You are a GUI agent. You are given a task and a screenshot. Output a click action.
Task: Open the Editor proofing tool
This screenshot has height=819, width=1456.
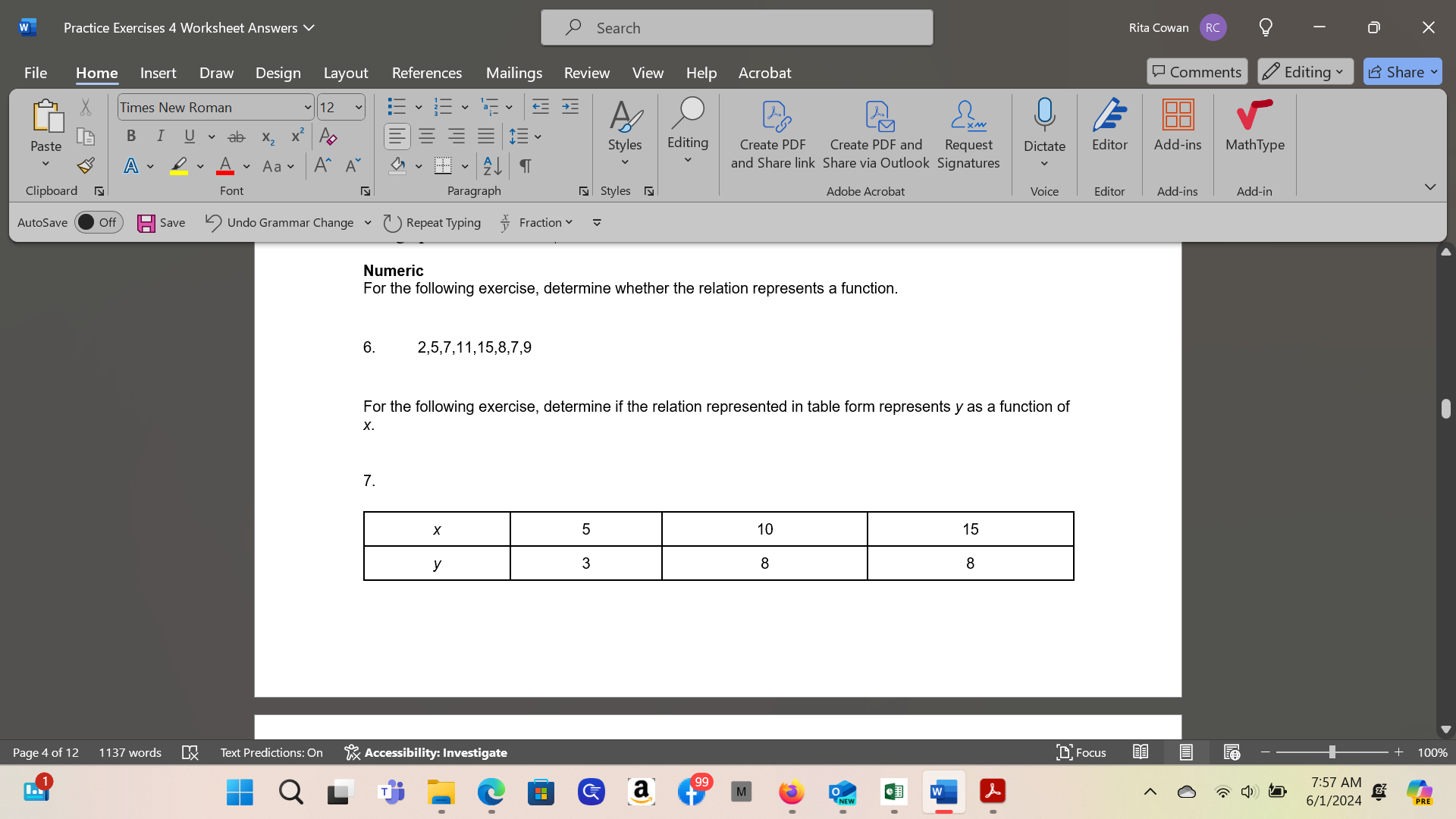point(1109,125)
